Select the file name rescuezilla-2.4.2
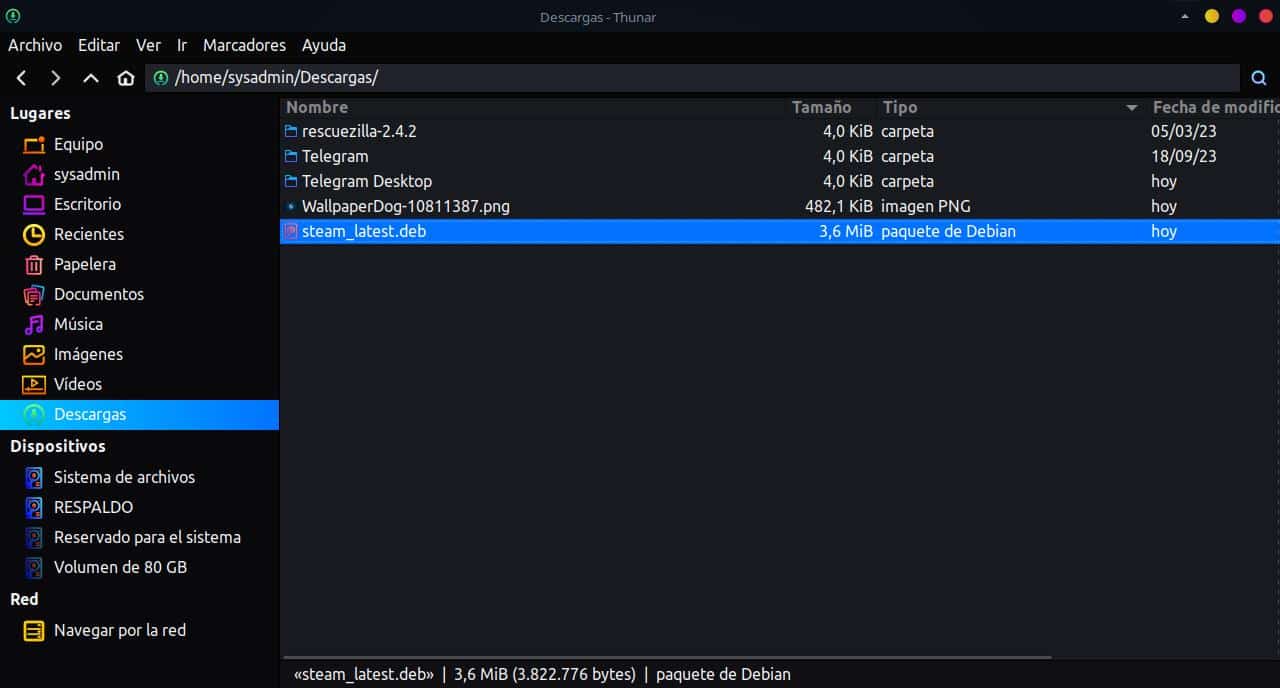Image resolution: width=1280 pixels, height=688 pixels. [x=359, y=131]
